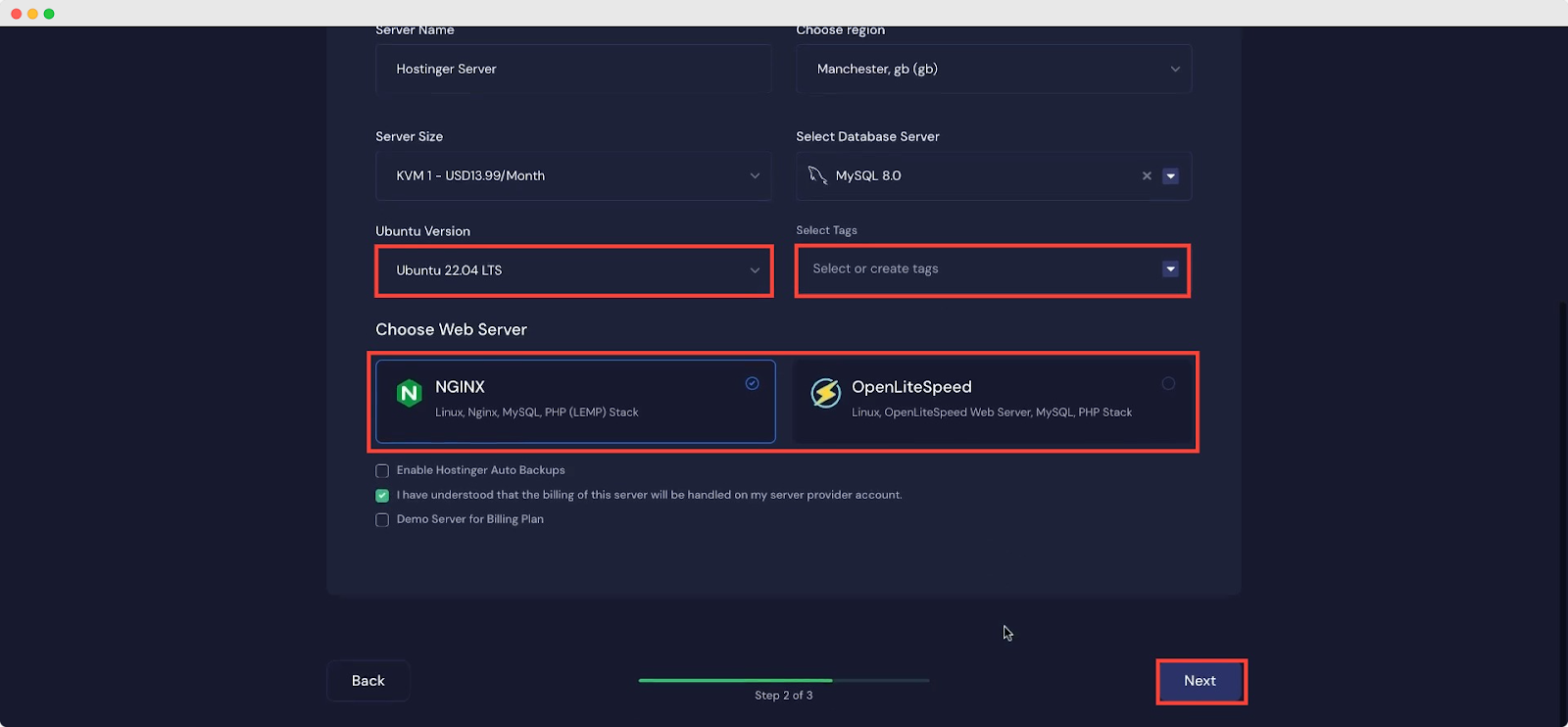The height and width of the screenshot is (727, 1568).
Task: Open the Choose region dropdown
Action: tap(994, 69)
